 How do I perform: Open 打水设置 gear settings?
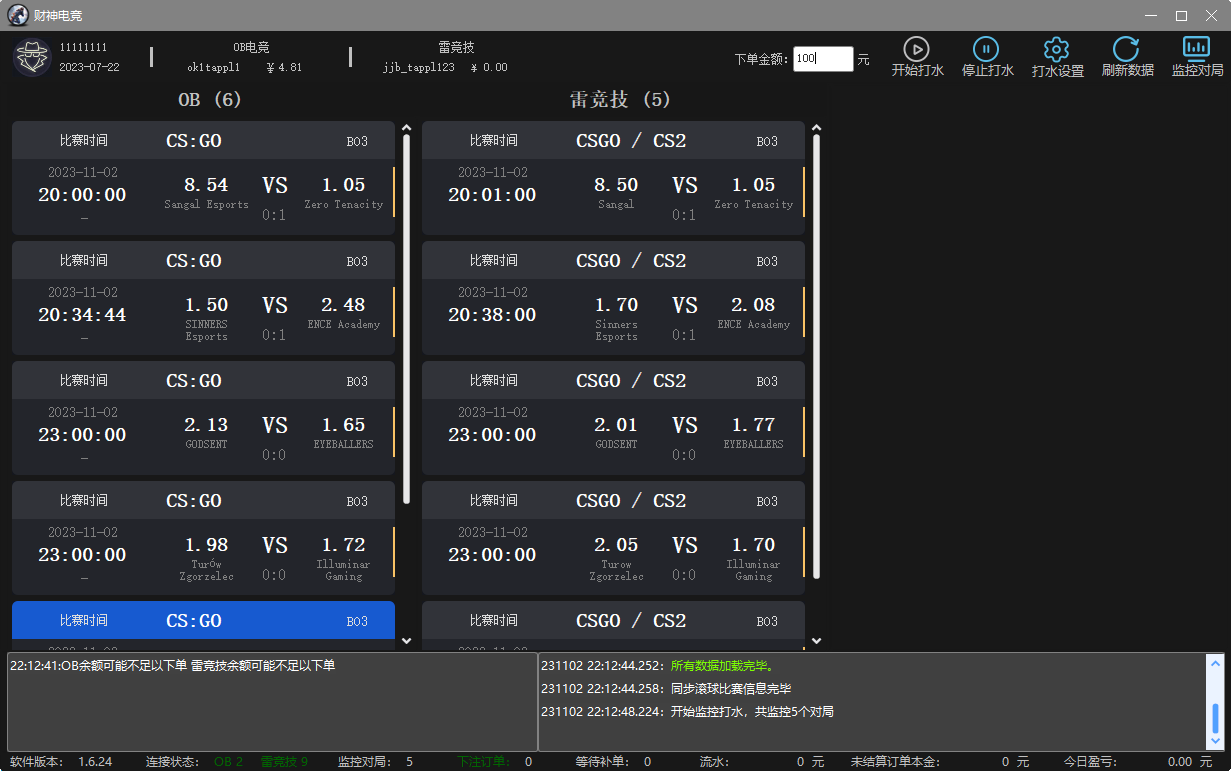(x=1057, y=50)
